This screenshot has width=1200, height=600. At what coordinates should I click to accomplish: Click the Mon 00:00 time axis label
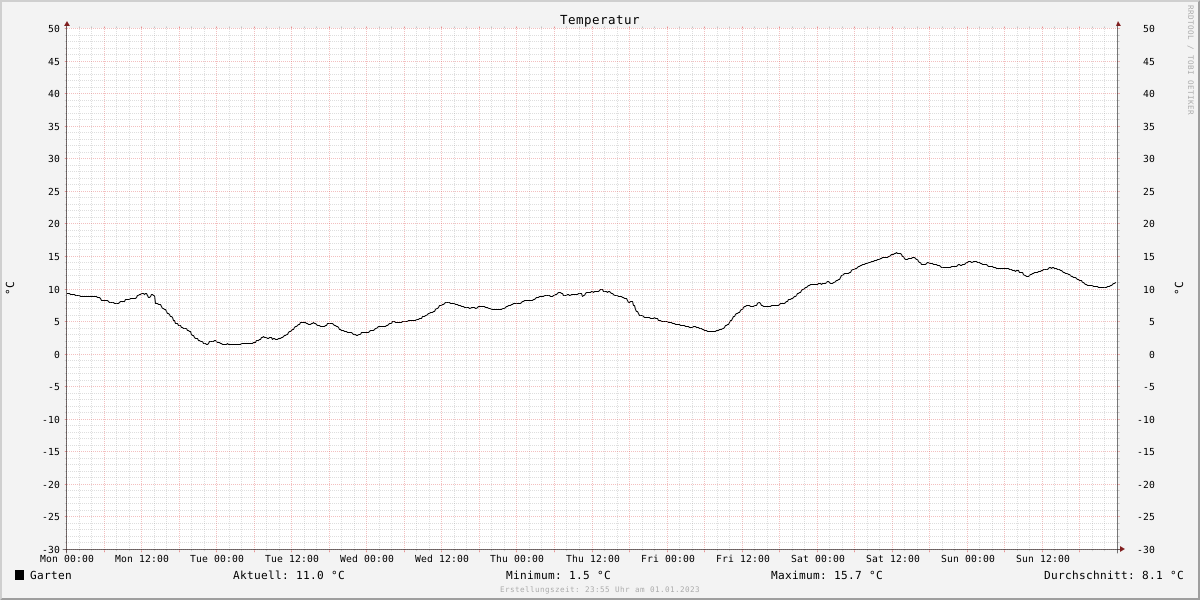pos(67,559)
